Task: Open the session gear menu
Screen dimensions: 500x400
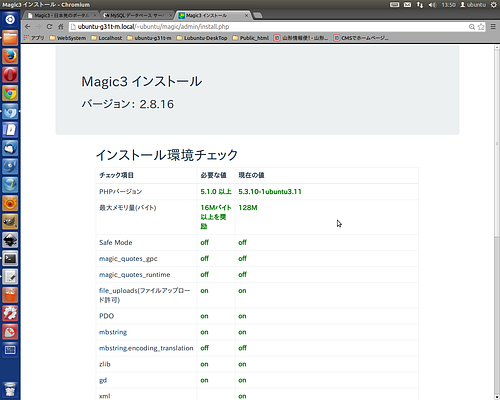Action: point(494,5)
